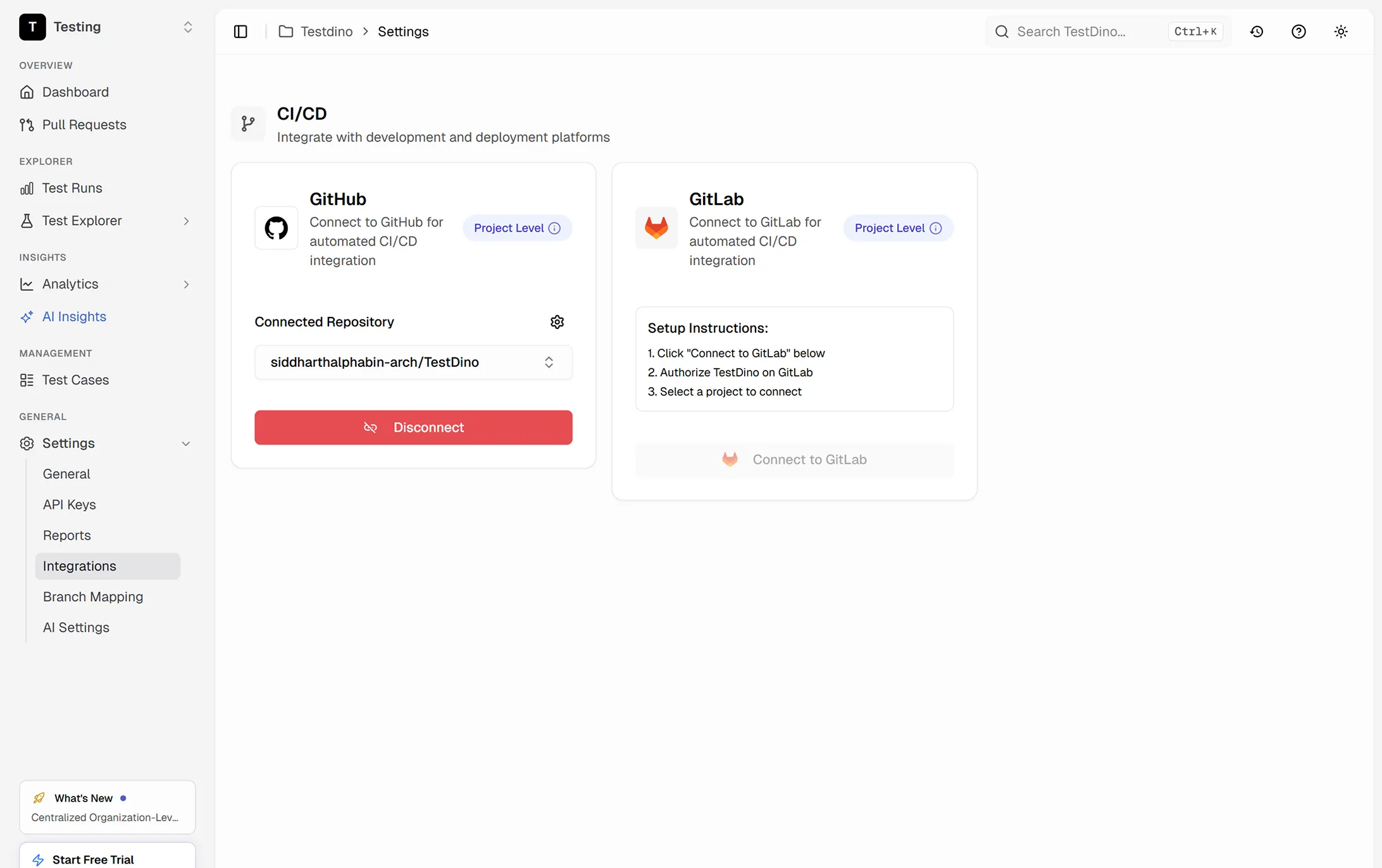Switch theme with the sun icon

(x=1341, y=32)
